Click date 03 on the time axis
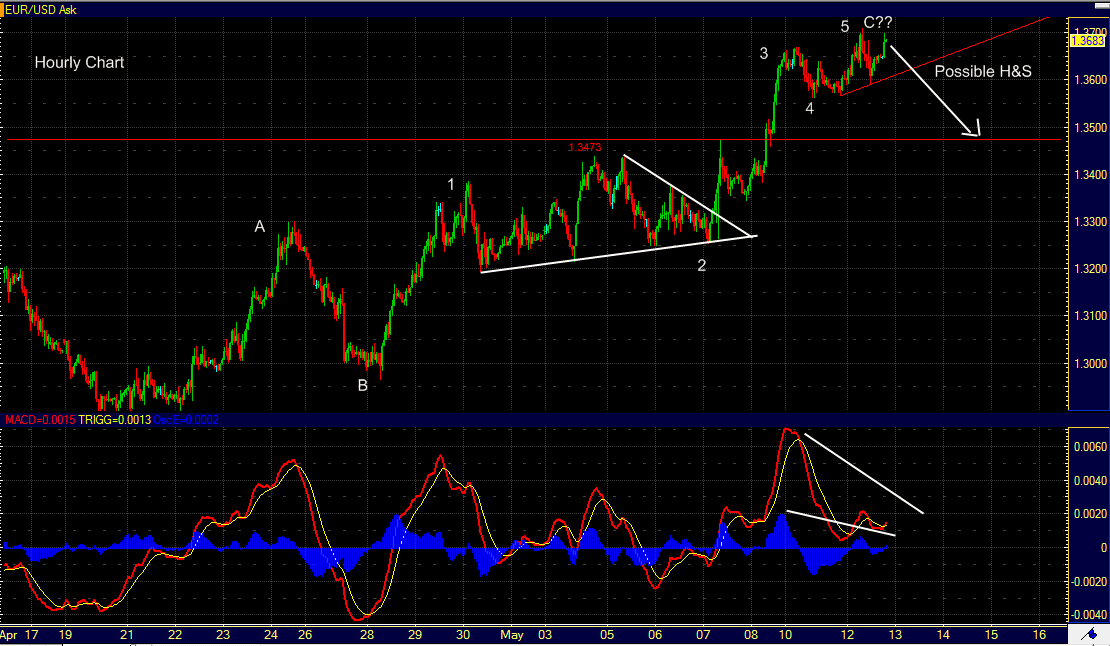 point(545,635)
